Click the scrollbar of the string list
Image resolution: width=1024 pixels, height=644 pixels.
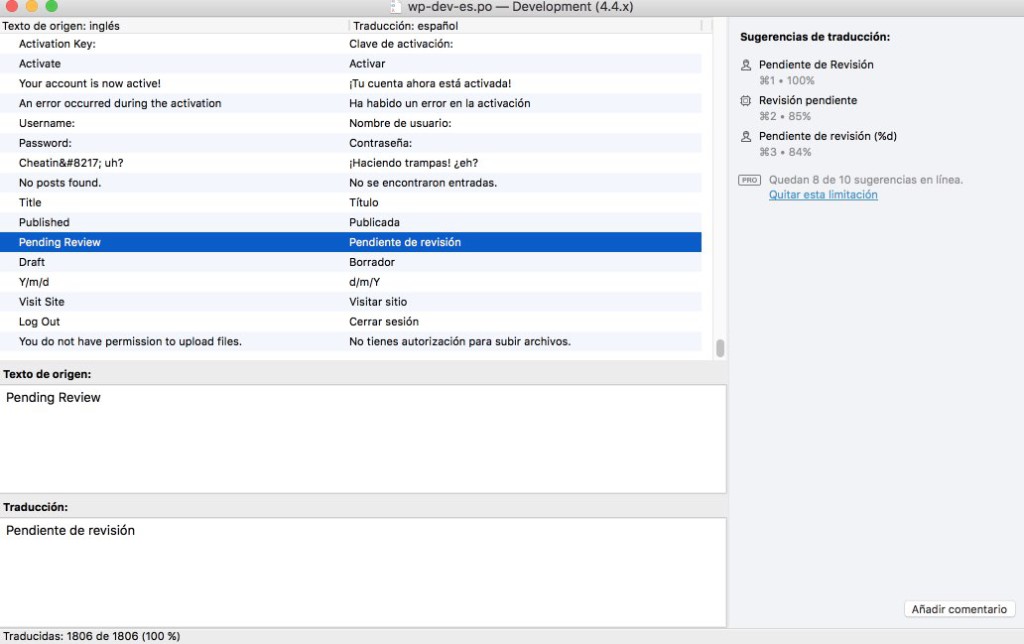(x=718, y=347)
